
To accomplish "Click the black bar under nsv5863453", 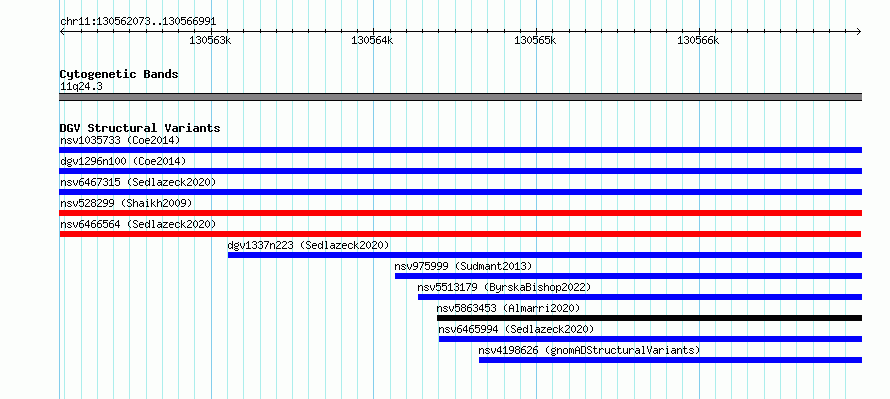I will (x=649, y=318).
